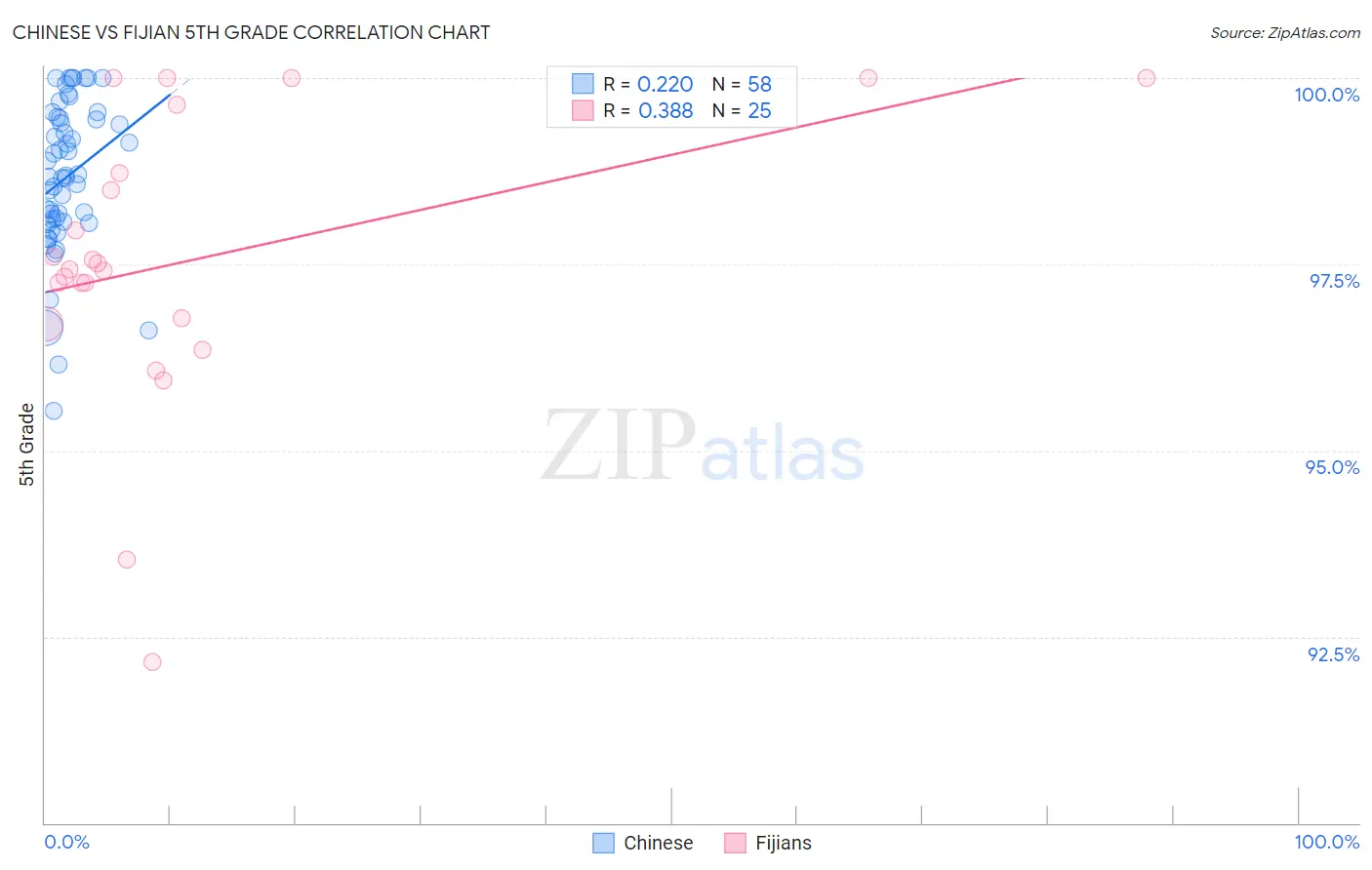This screenshot has height=870, width=1372.
Task: Click the blue Chinese point near 95.5%
Action: [54, 411]
